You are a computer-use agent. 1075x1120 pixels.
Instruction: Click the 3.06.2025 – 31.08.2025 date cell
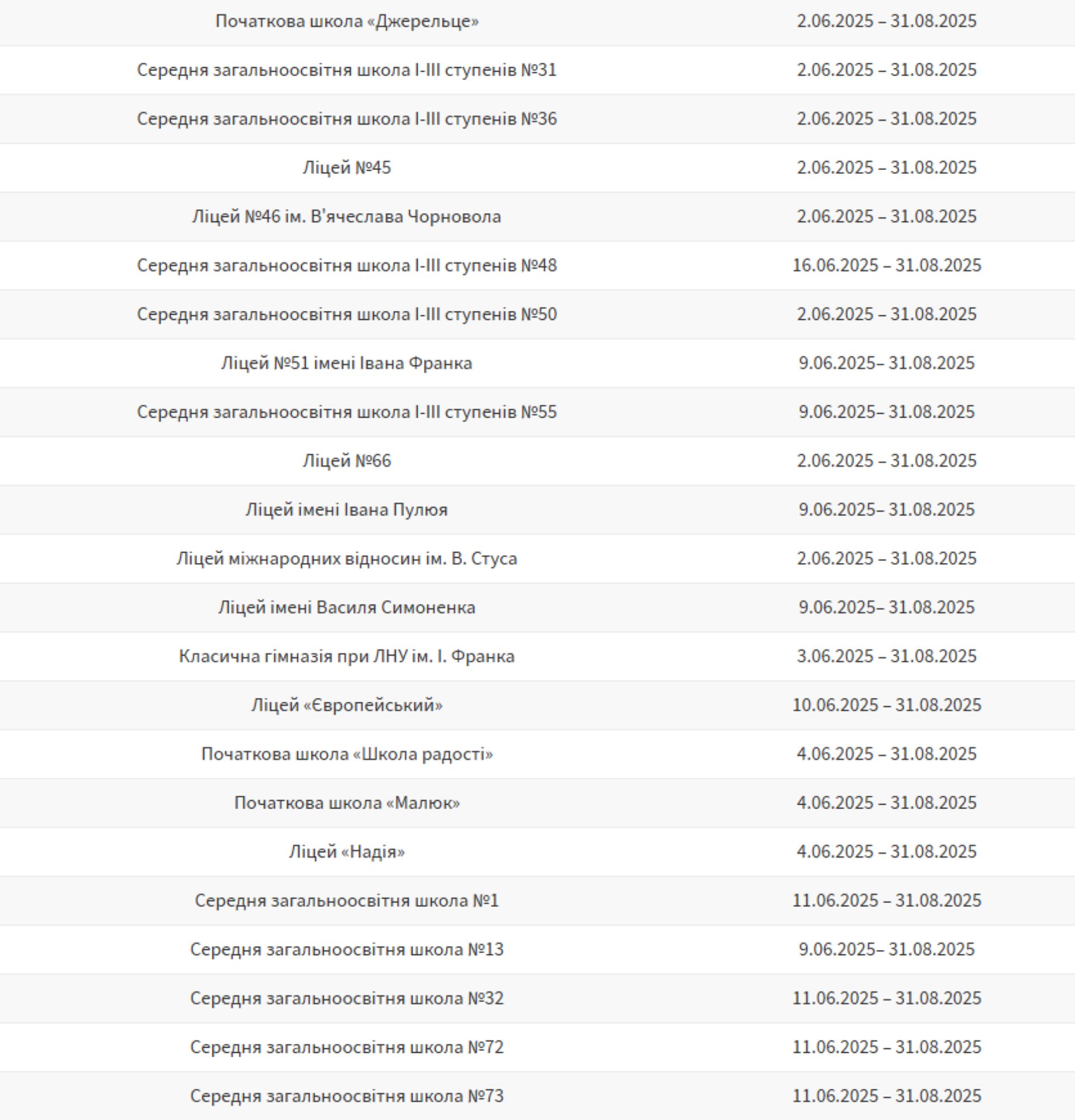pos(886,656)
